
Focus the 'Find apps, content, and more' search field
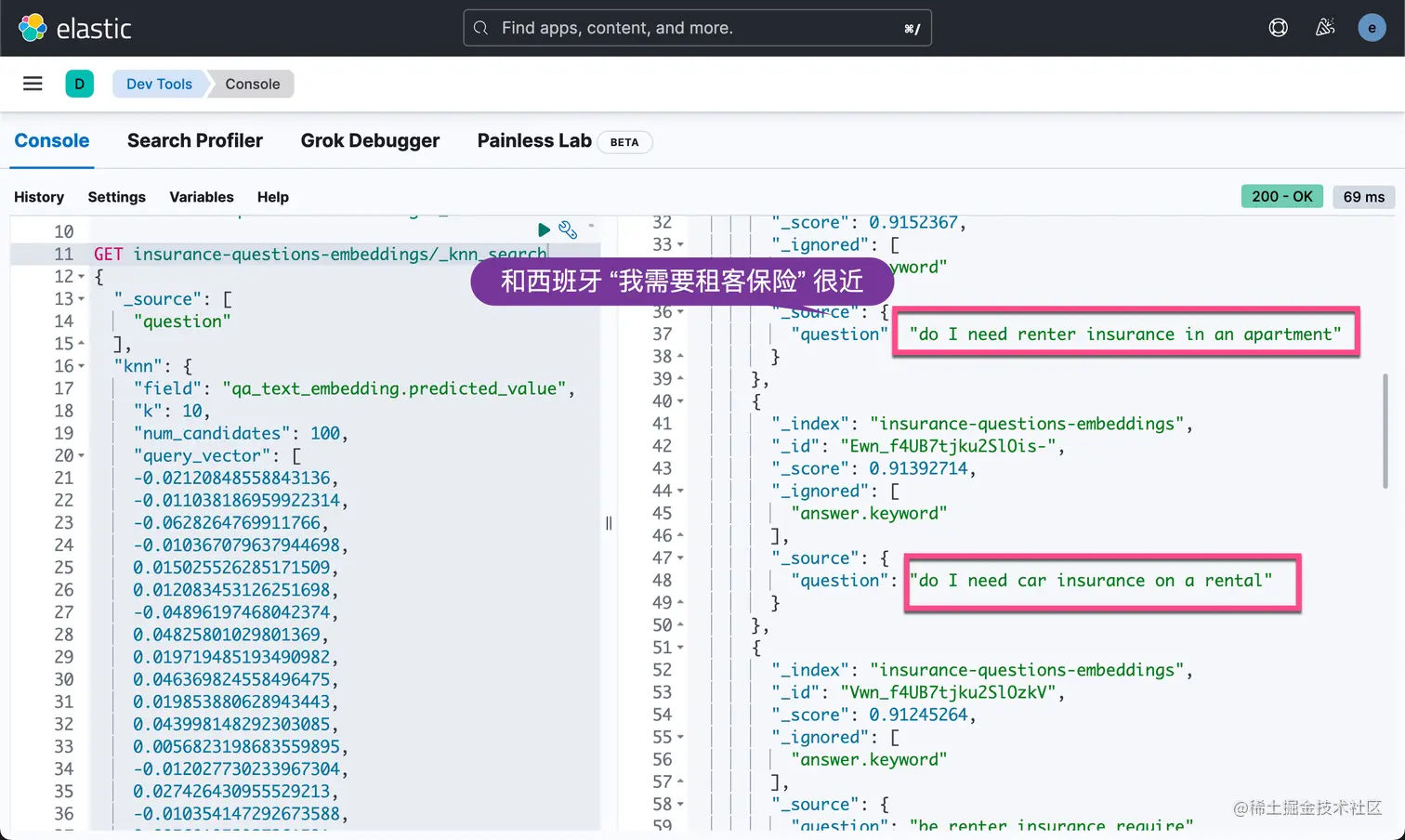click(697, 28)
